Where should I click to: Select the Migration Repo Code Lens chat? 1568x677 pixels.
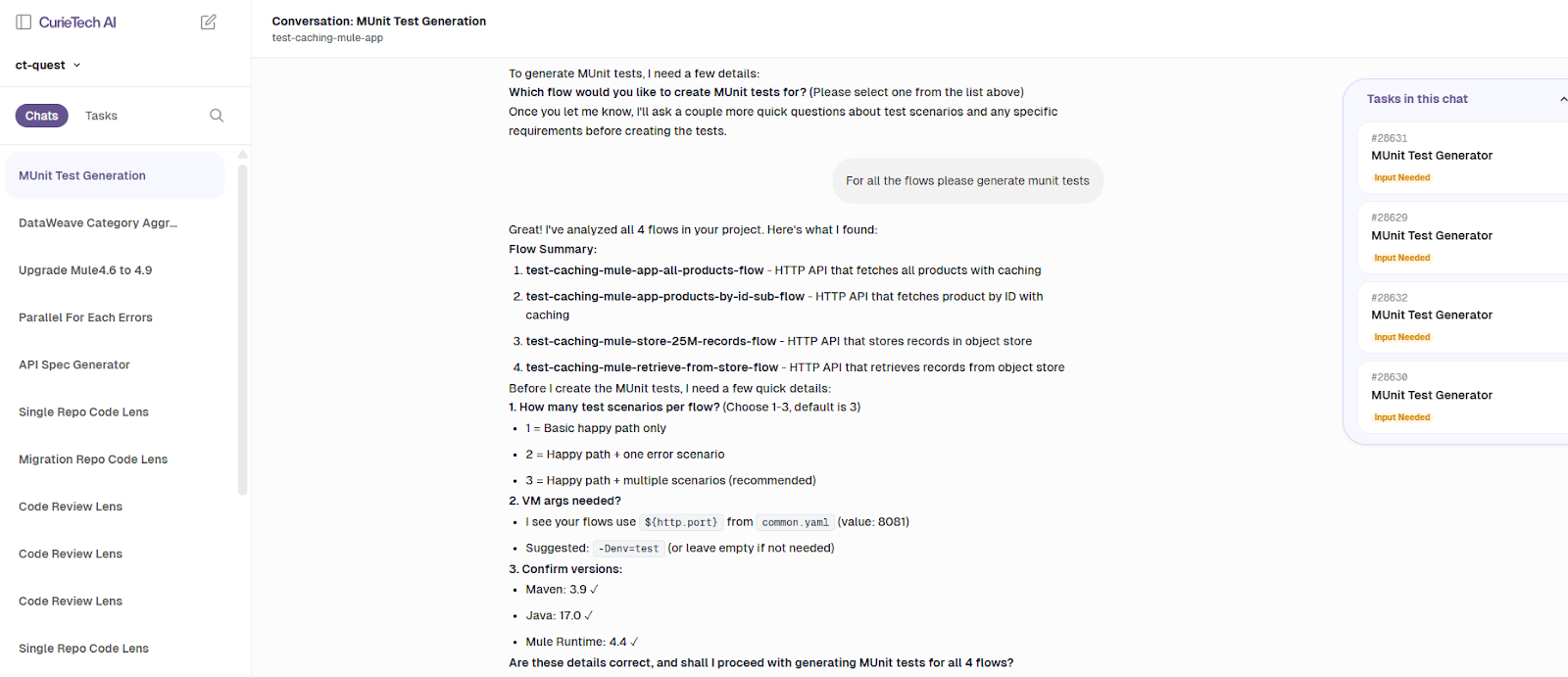click(92, 459)
